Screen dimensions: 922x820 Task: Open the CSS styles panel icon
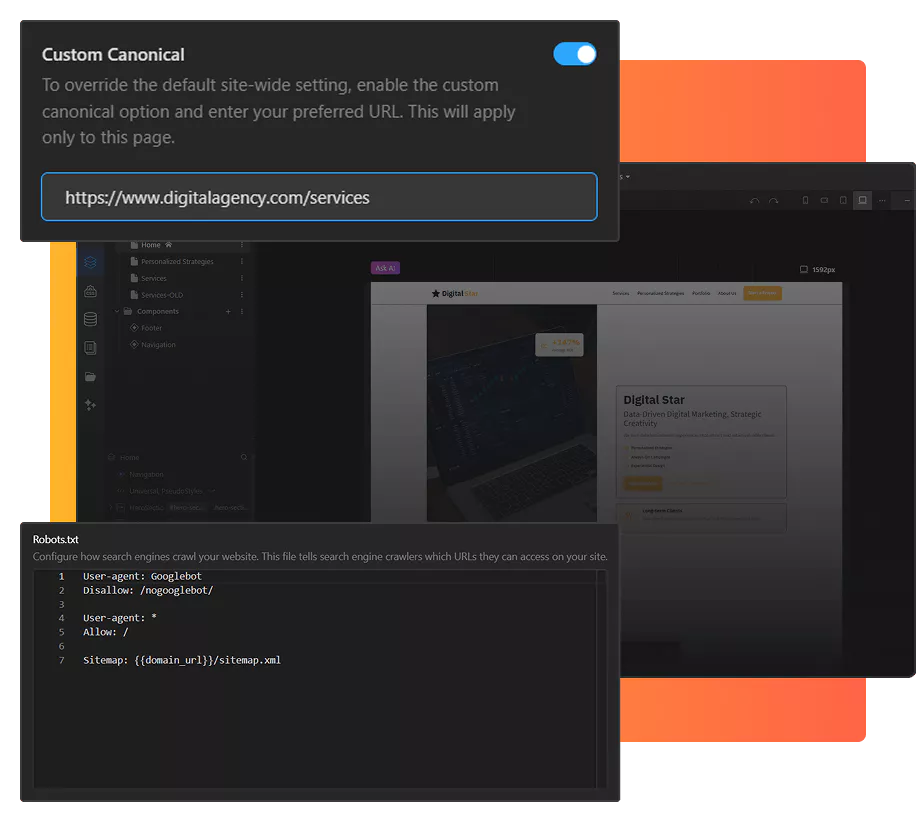coord(90,292)
